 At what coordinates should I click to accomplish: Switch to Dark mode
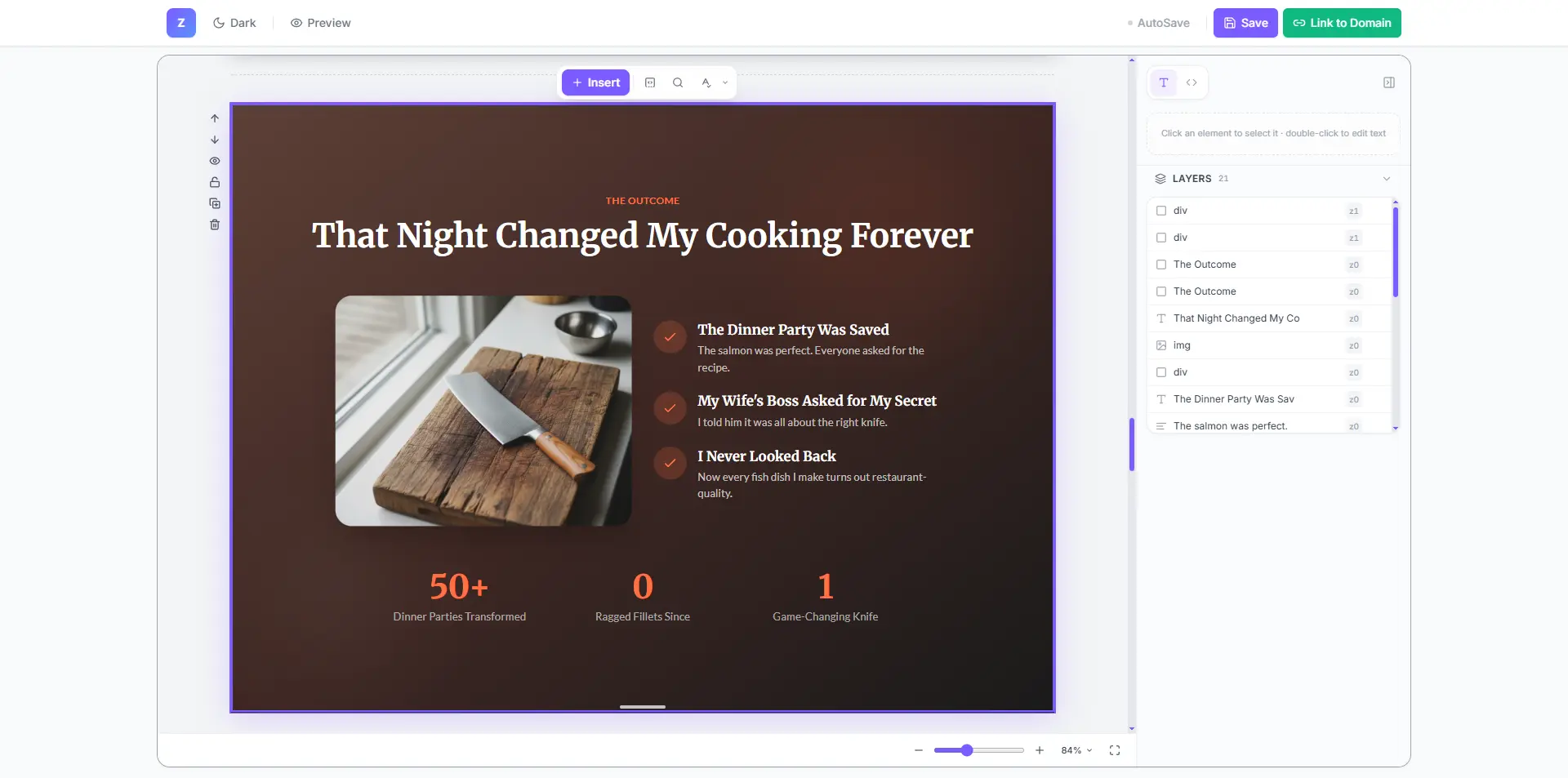coord(234,22)
